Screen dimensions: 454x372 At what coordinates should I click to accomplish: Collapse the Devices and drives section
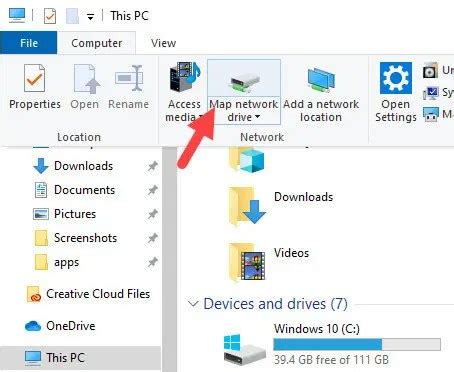(x=193, y=304)
